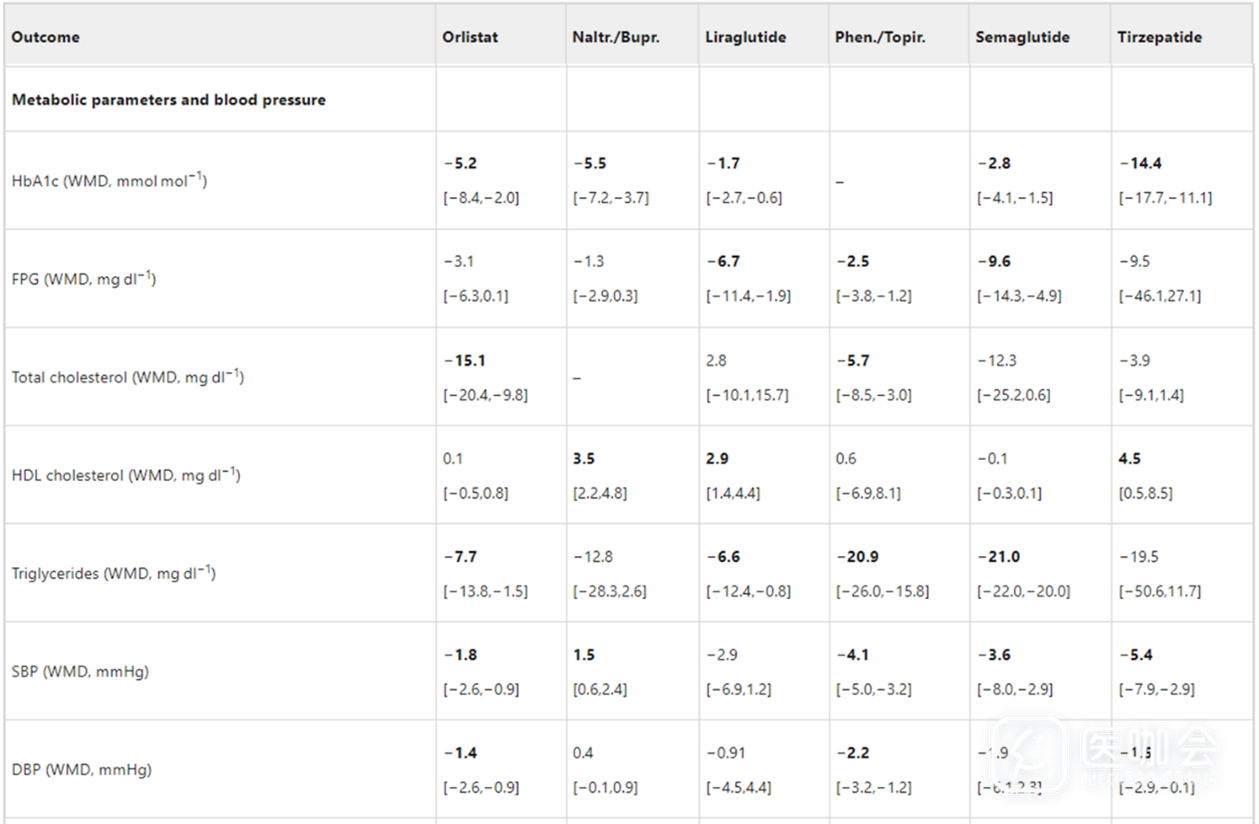1259x824 pixels.
Task: Select the Naltr./Bupr. column header
Action: point(616,37)
